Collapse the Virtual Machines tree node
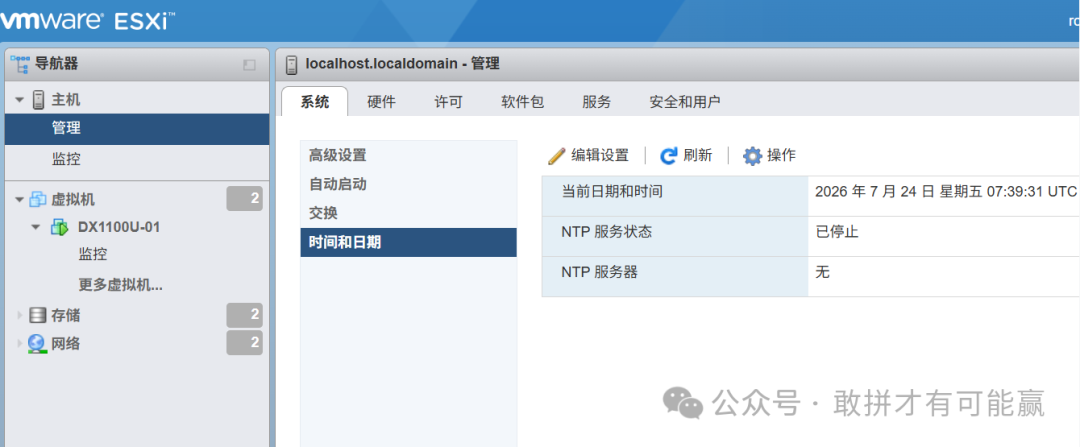1080x447 pixels. click(x=19, y=200)
